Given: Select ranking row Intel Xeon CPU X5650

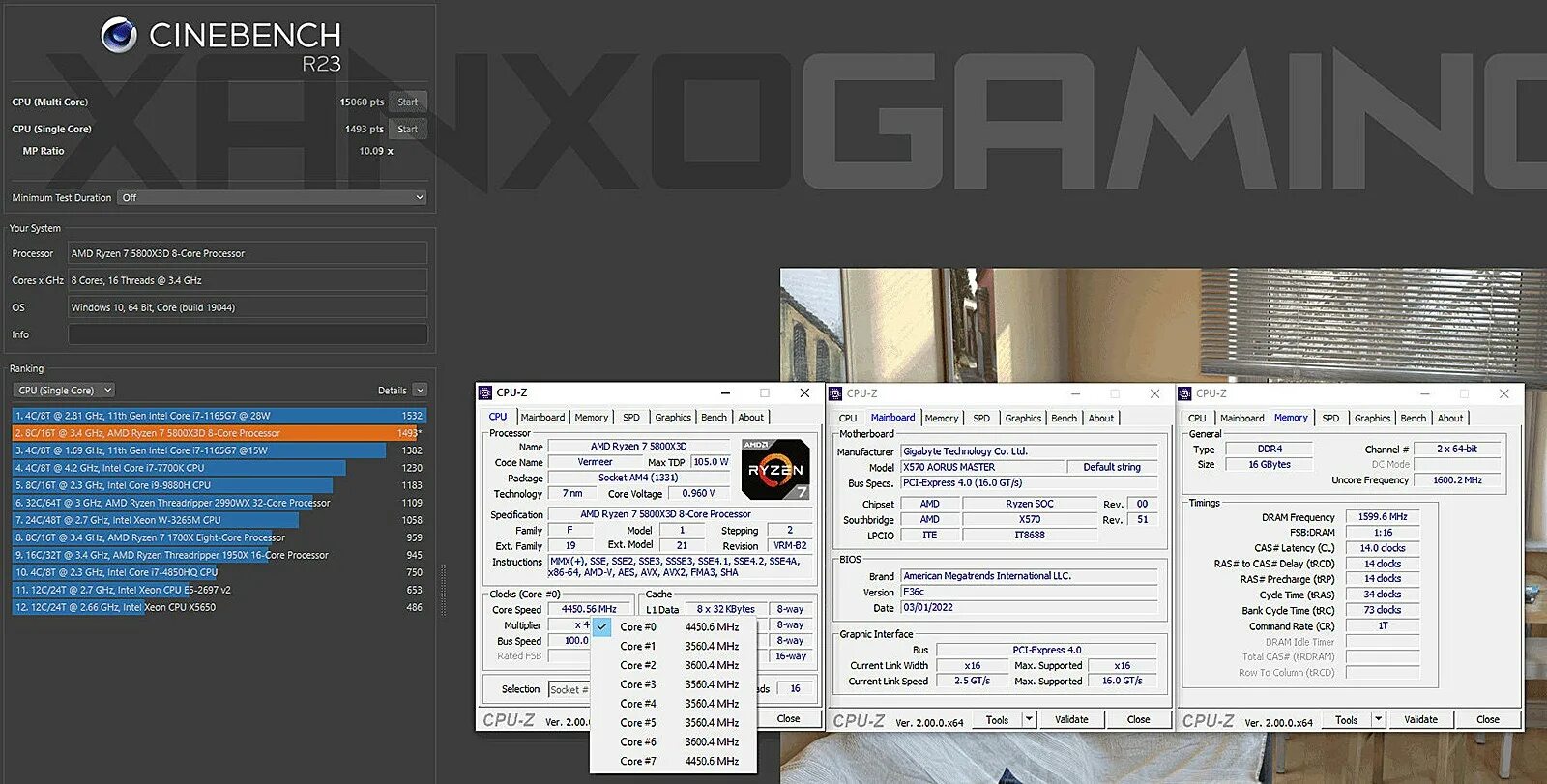Looking at the screenshot, I should (219, 607).
